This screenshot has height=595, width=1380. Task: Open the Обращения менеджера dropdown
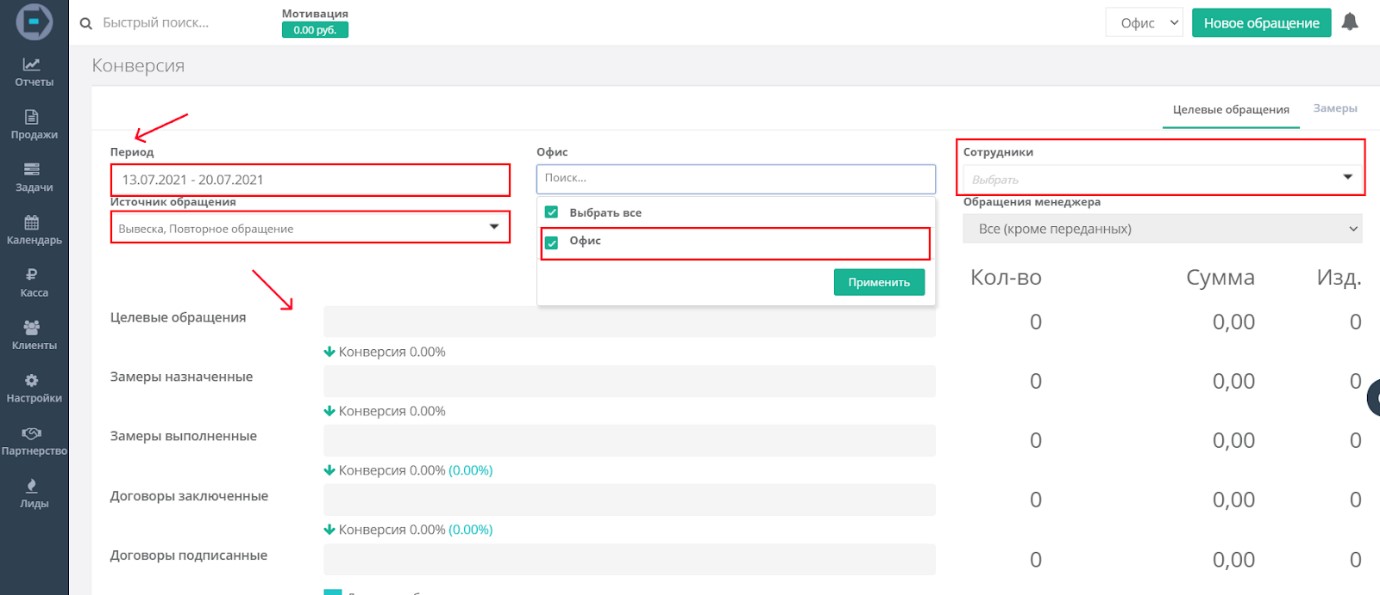pos(1162,229)
